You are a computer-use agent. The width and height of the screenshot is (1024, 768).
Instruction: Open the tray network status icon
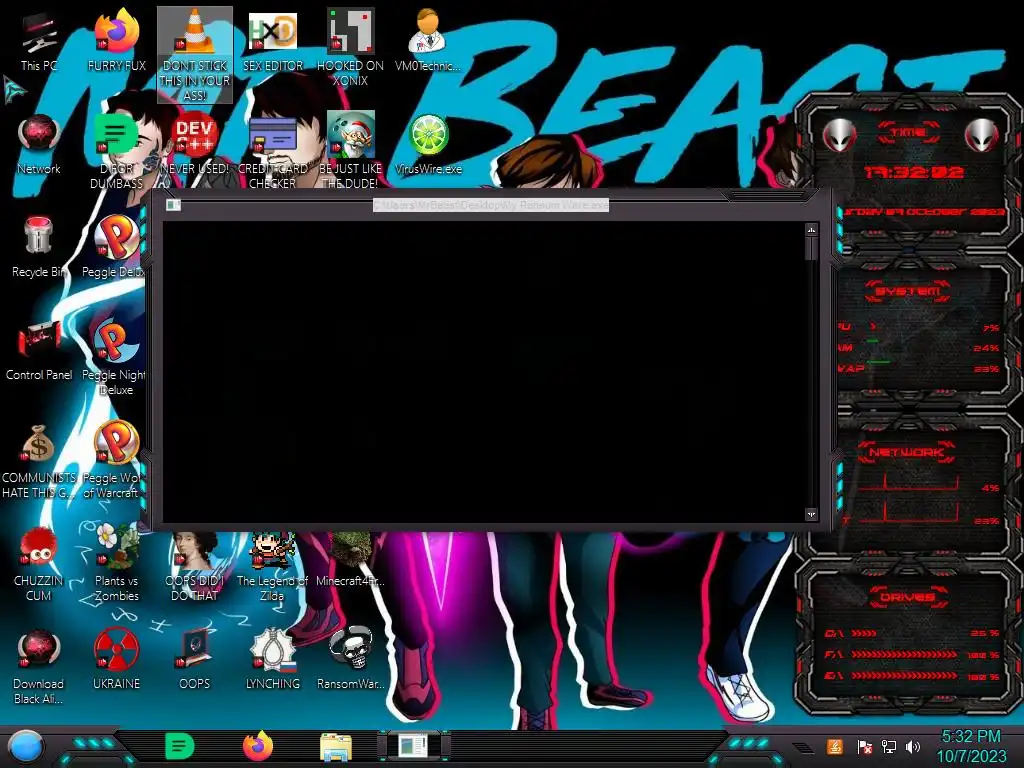[888, 746]
